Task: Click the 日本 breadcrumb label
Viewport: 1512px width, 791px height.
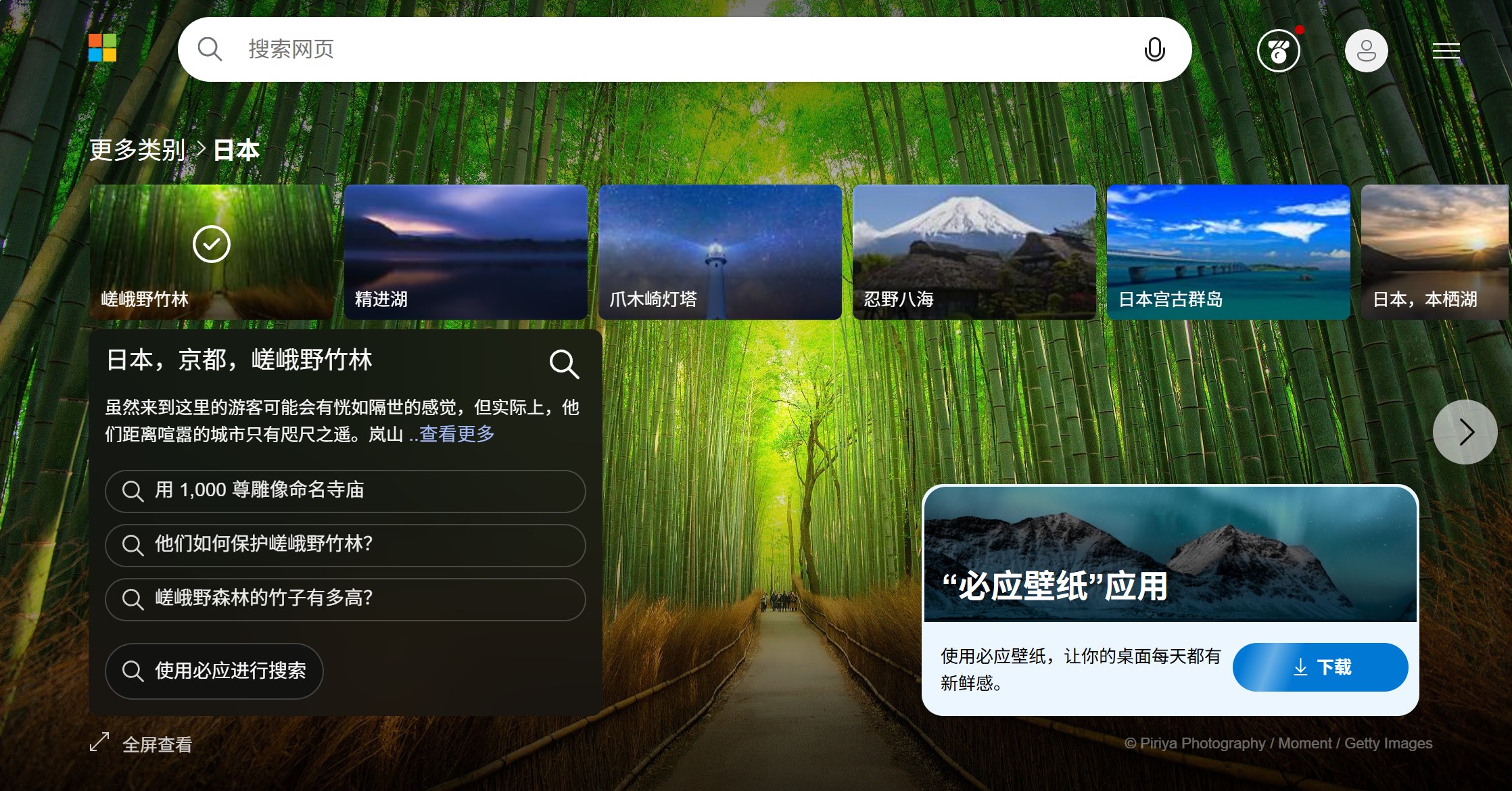Action: click(x=236, y=150)
